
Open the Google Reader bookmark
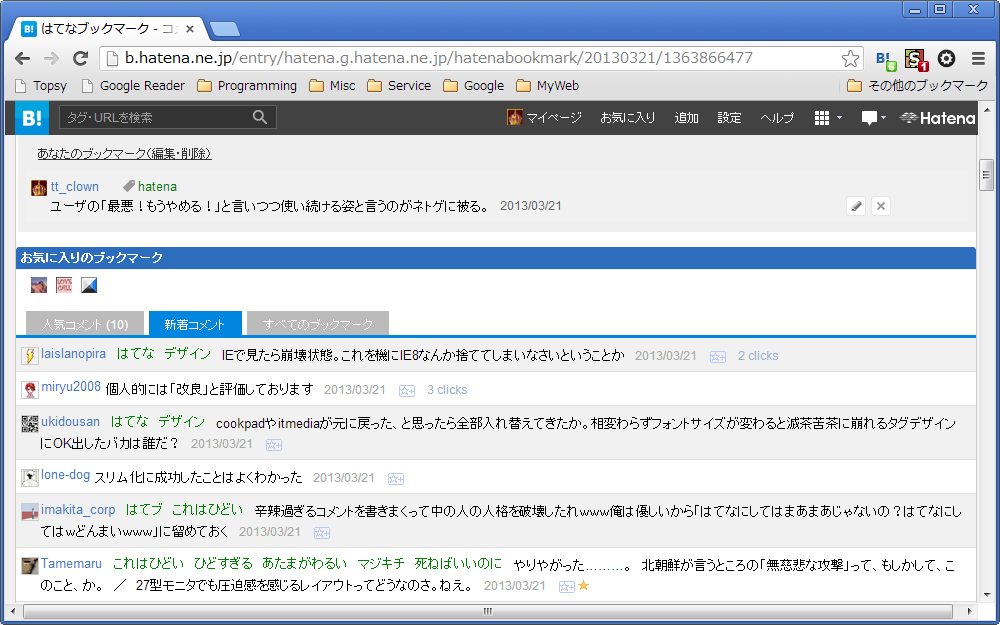[133, 86]
